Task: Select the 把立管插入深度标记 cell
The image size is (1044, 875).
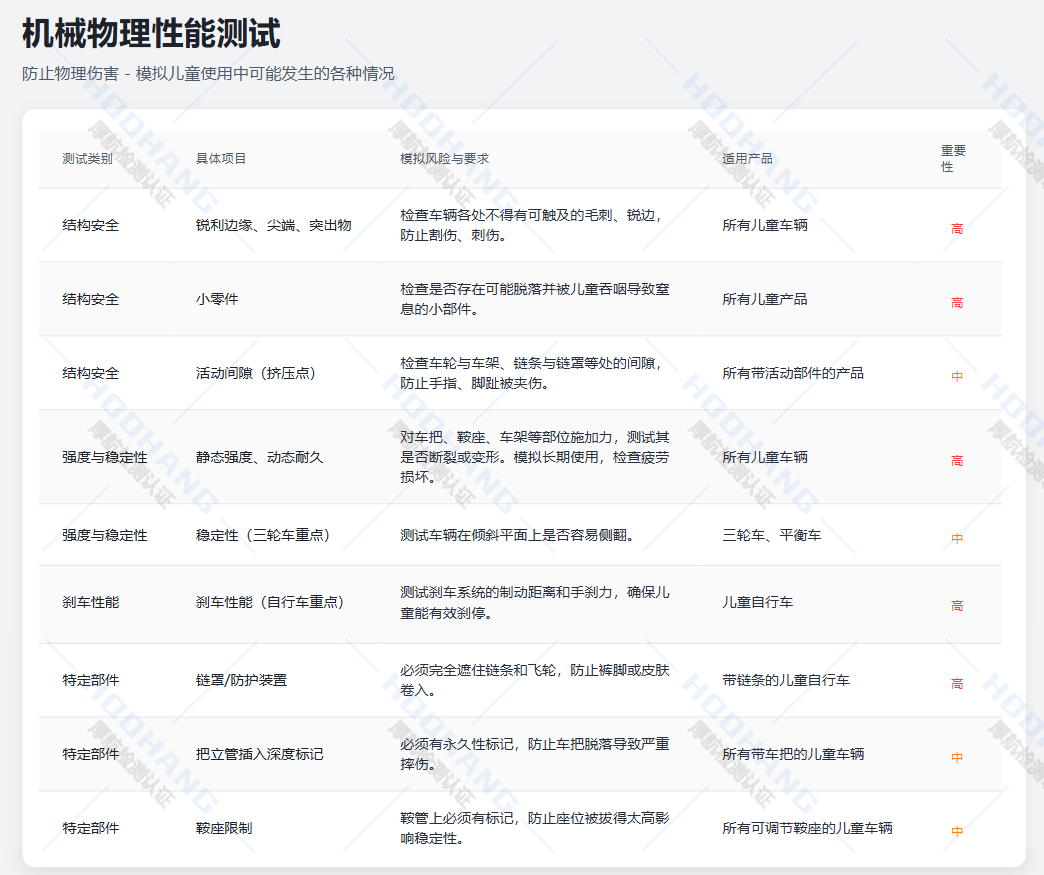Action: (260, 754)
